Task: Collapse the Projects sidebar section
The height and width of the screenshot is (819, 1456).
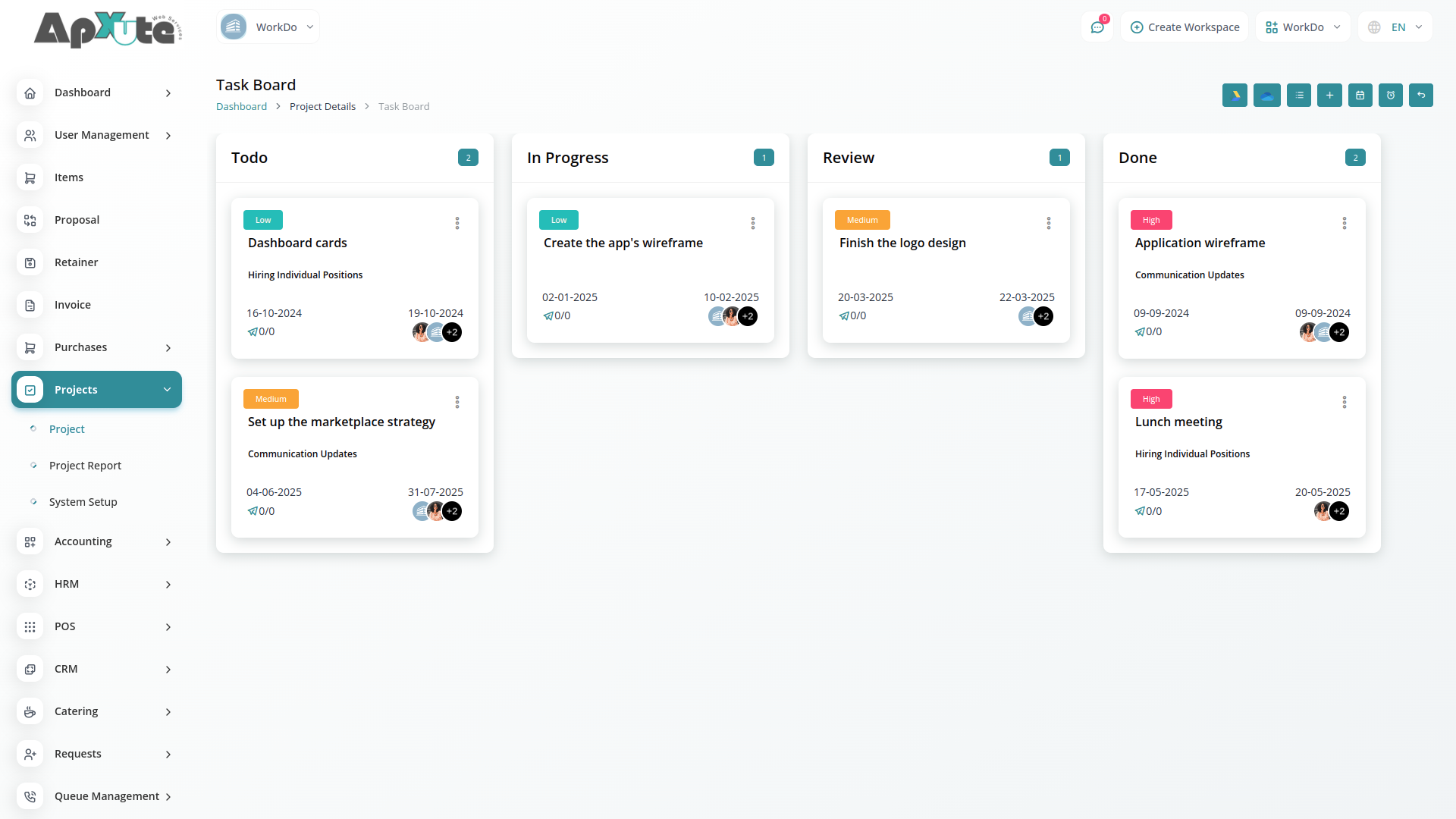Action: (96, 390)
